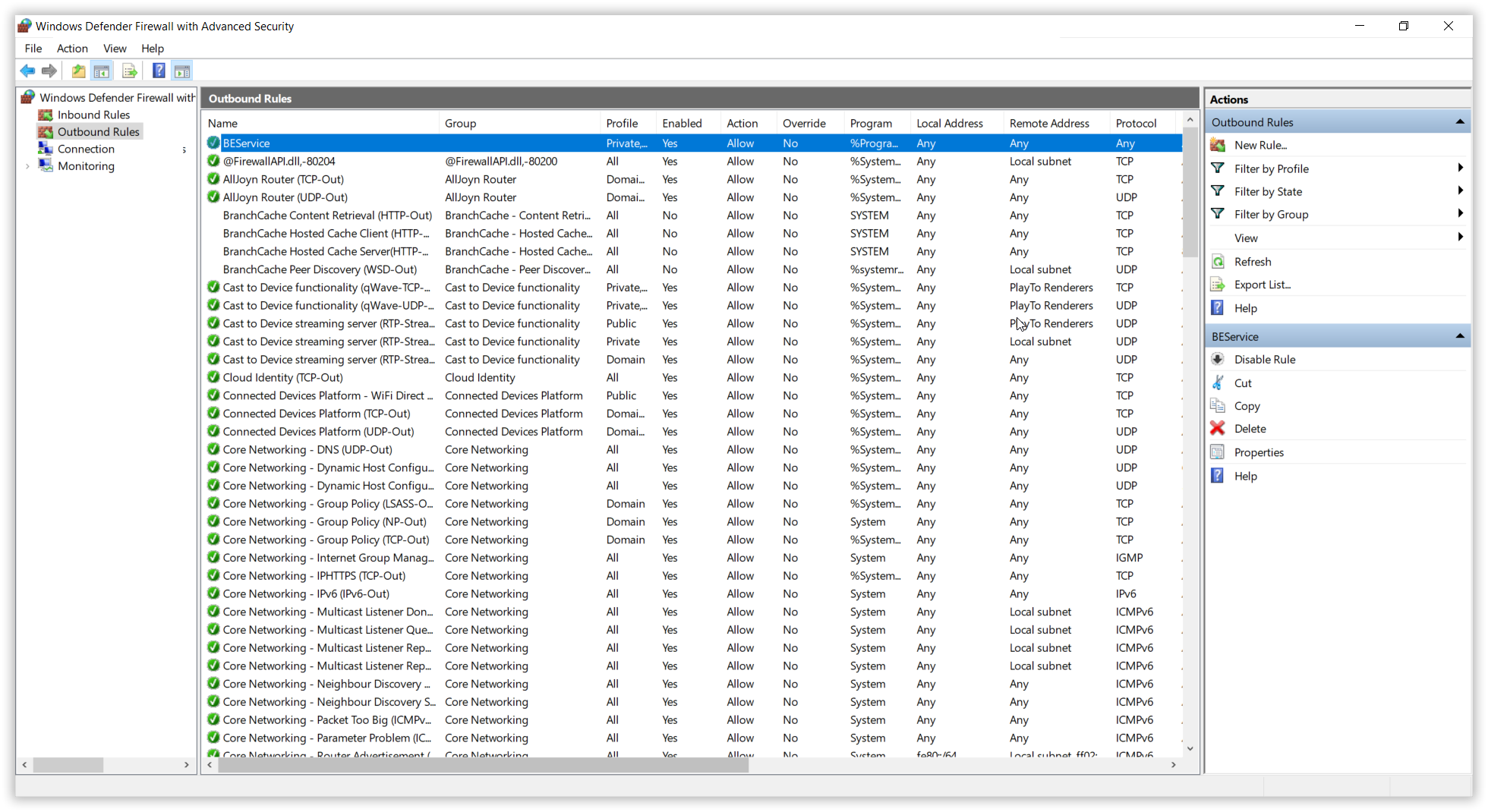Click the Export List... action

[1263, 285]
